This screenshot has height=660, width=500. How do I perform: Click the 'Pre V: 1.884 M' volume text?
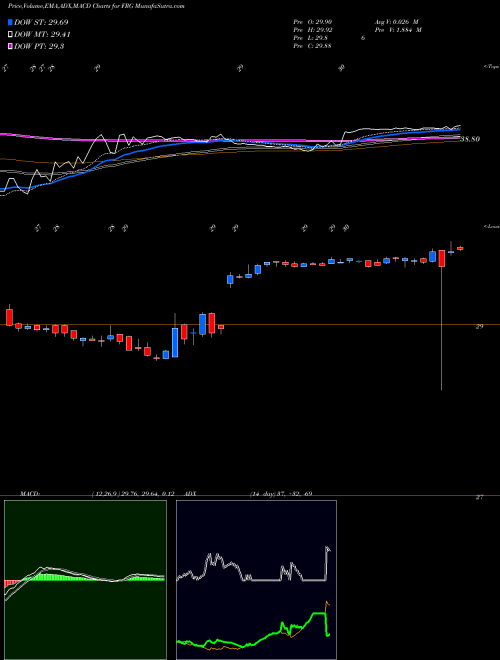tap(397, 29)
